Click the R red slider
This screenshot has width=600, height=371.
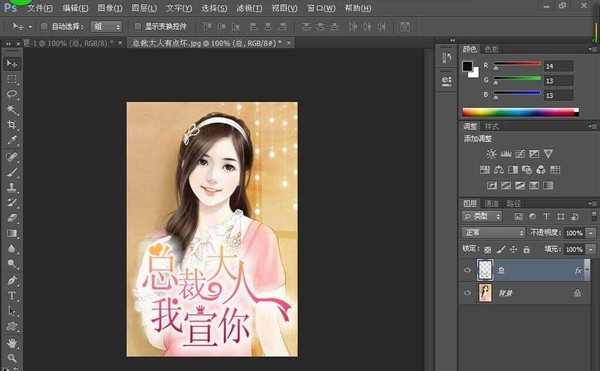517,64
